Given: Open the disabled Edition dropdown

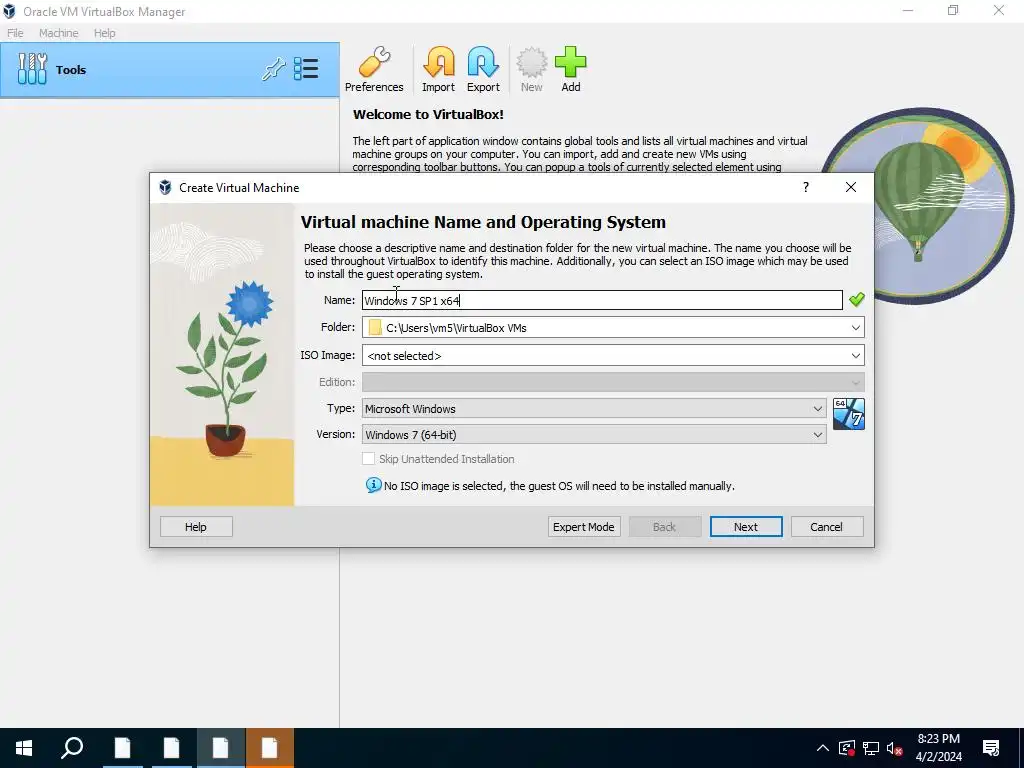Looking at the screenshot, I should click(613, 382).
